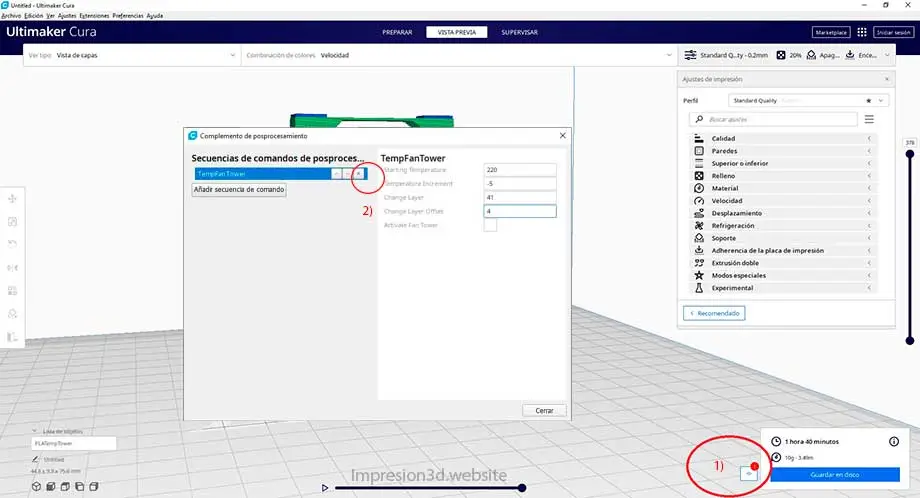Click the support status icon
The height and width of the screenshot is (498, 920).
pyautogui.click(x=811, y=55)
